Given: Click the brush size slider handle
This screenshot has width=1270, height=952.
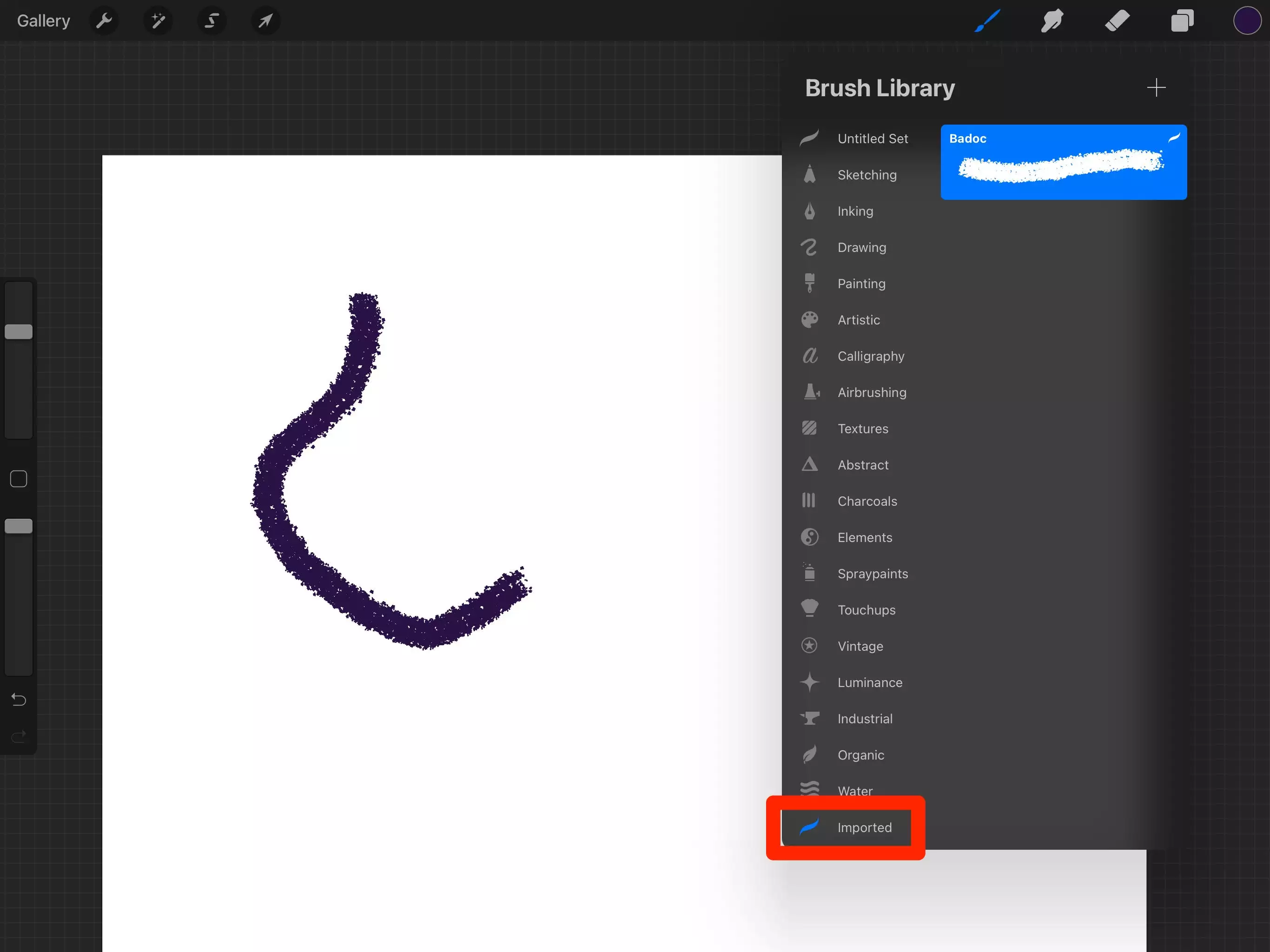Looking at the screenshot, I should [x=19, y=331].
